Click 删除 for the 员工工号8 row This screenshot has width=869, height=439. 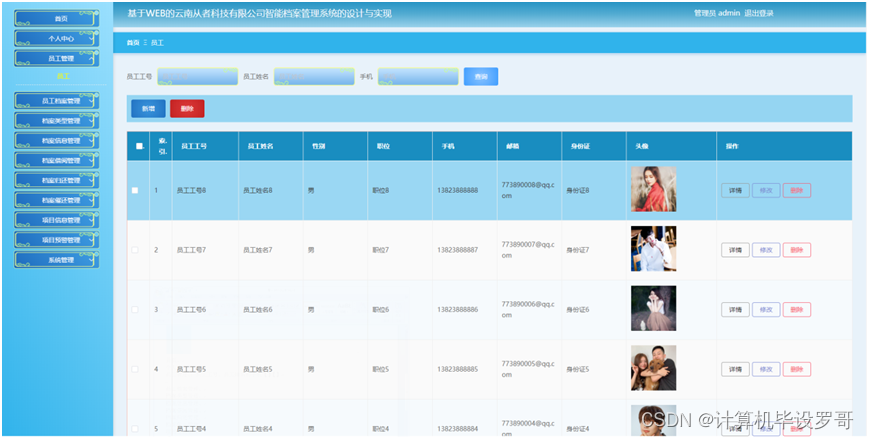point(797,191)
